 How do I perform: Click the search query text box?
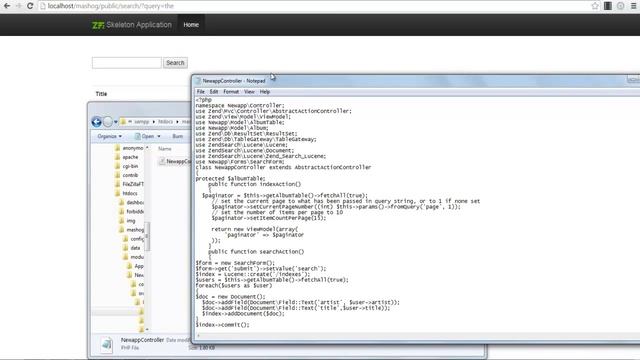pos(127,63)
